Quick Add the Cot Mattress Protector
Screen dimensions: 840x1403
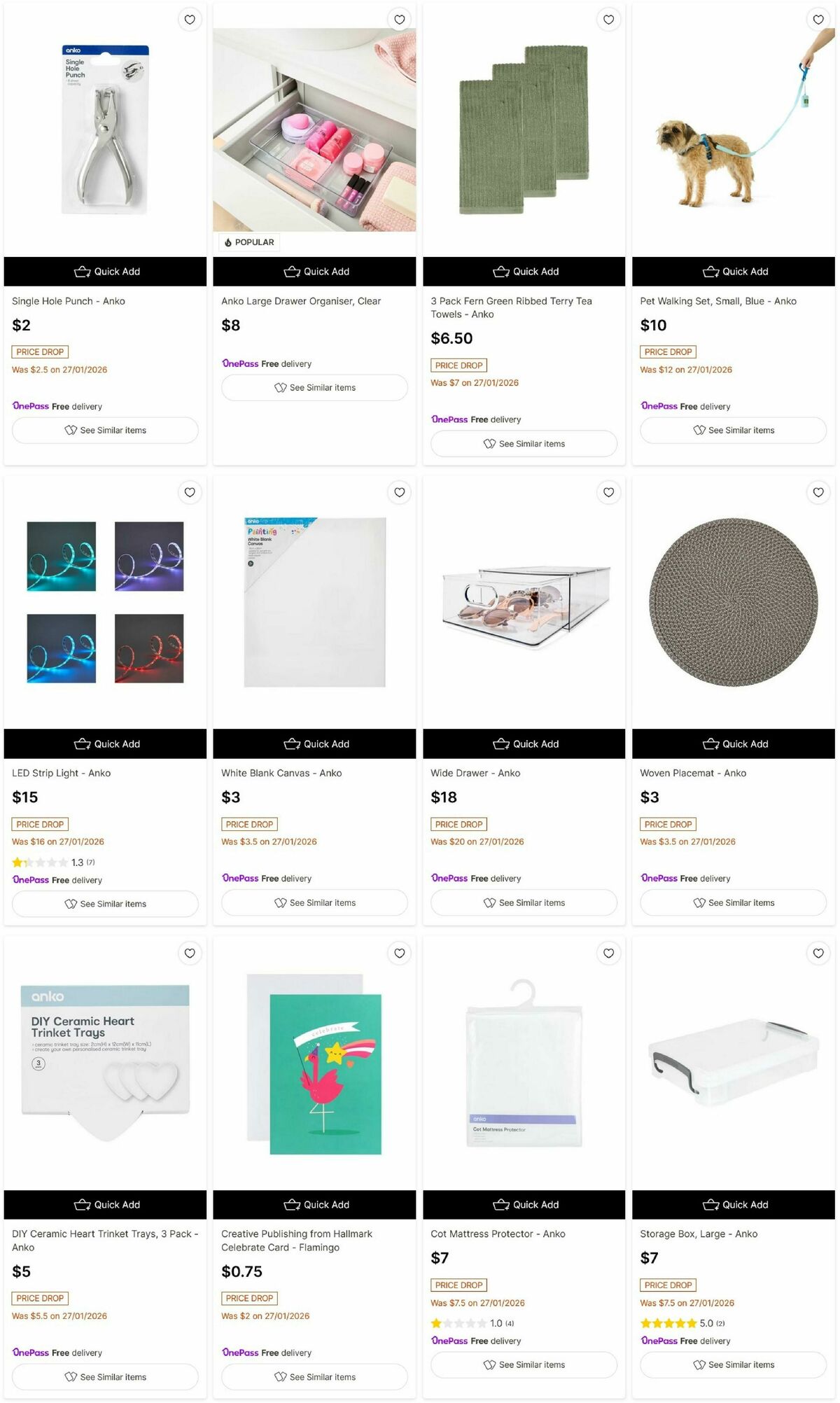pyautogui.click(x=523, y=1205)
